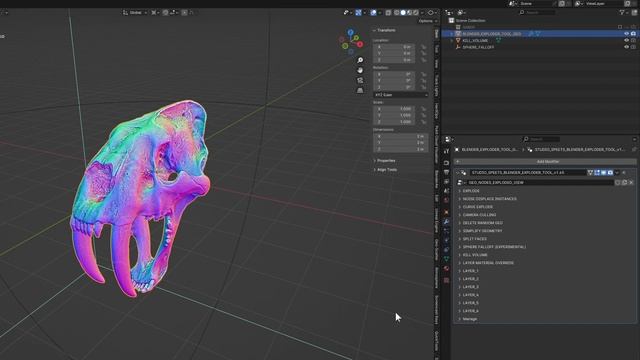This screenshot has width=640, height=360.
Task: Toggle X-ray icon in viewport header
Action: [x=388, y=13]
